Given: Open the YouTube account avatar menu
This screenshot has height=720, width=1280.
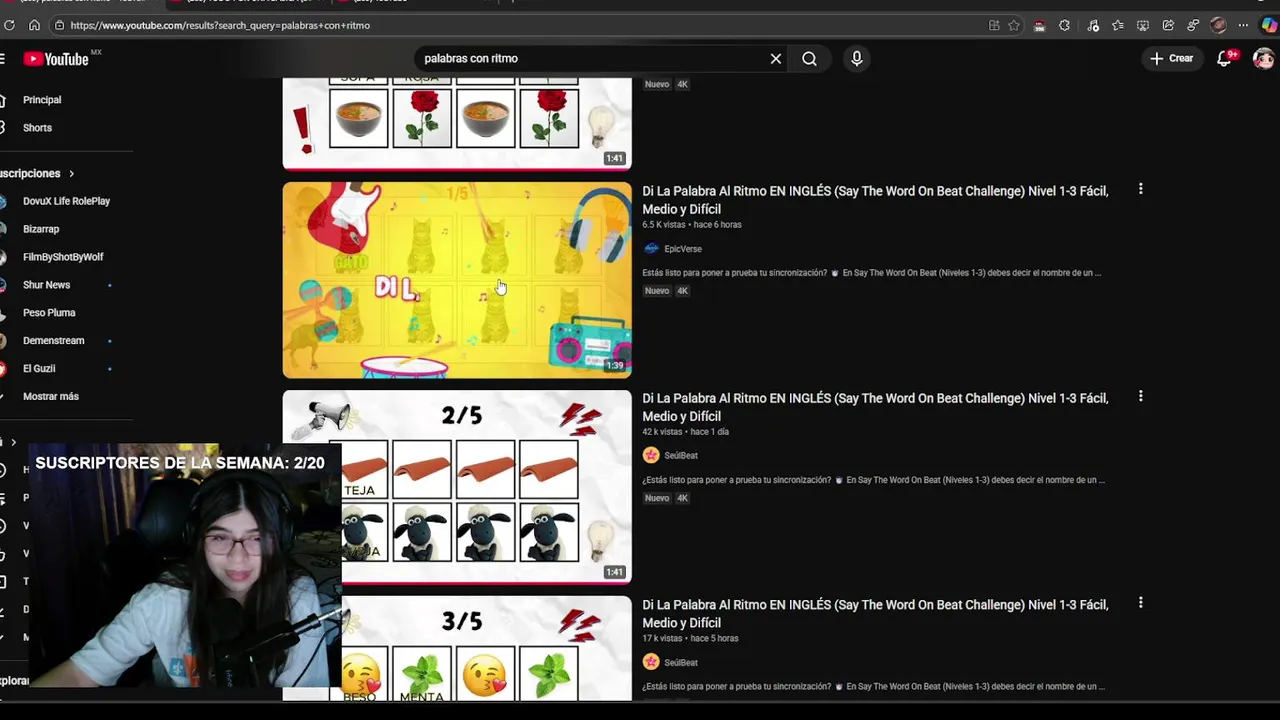Looking at the screenshot, I should tap(1264, 59).
